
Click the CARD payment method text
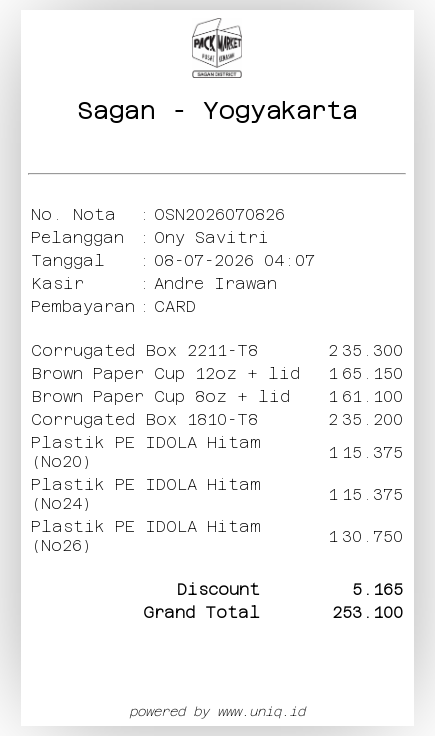tap(175, 307)
